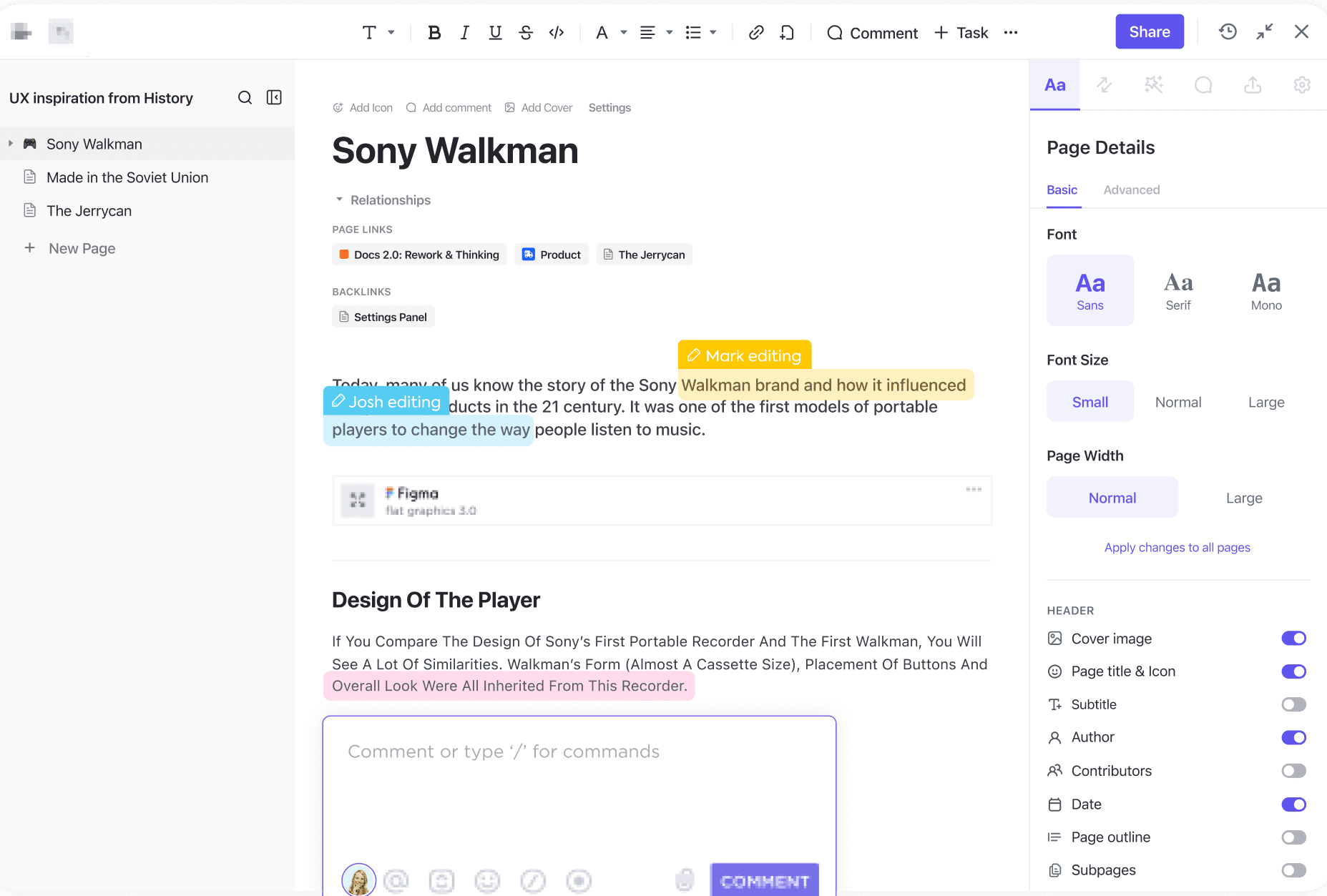
Task: Enable the Subtitle toggle
Action: [1293, 705]
